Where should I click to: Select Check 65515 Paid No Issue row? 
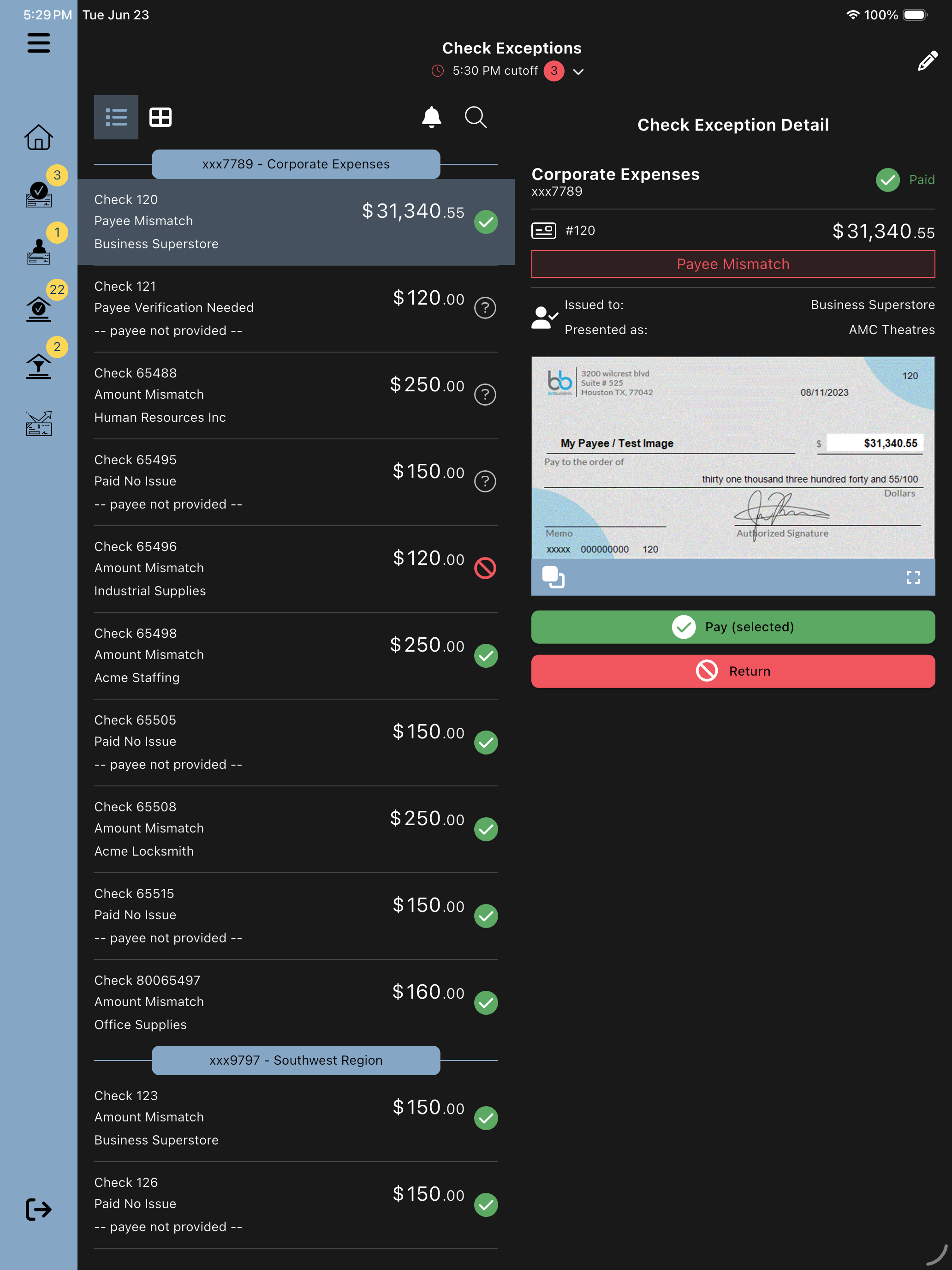296,916
